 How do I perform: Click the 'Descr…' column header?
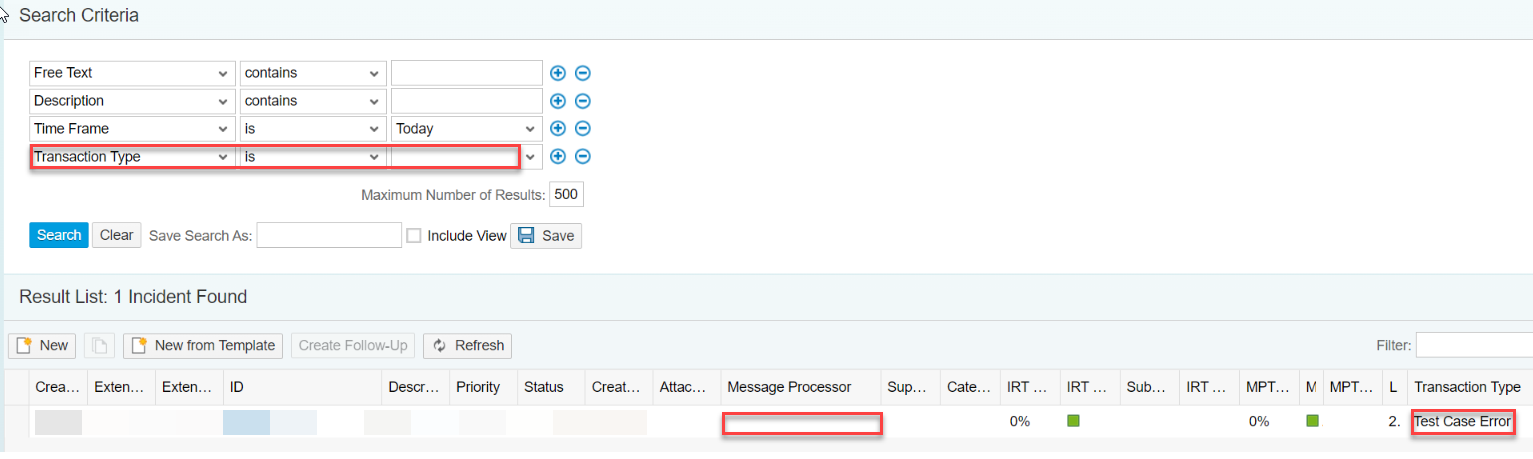415,387
